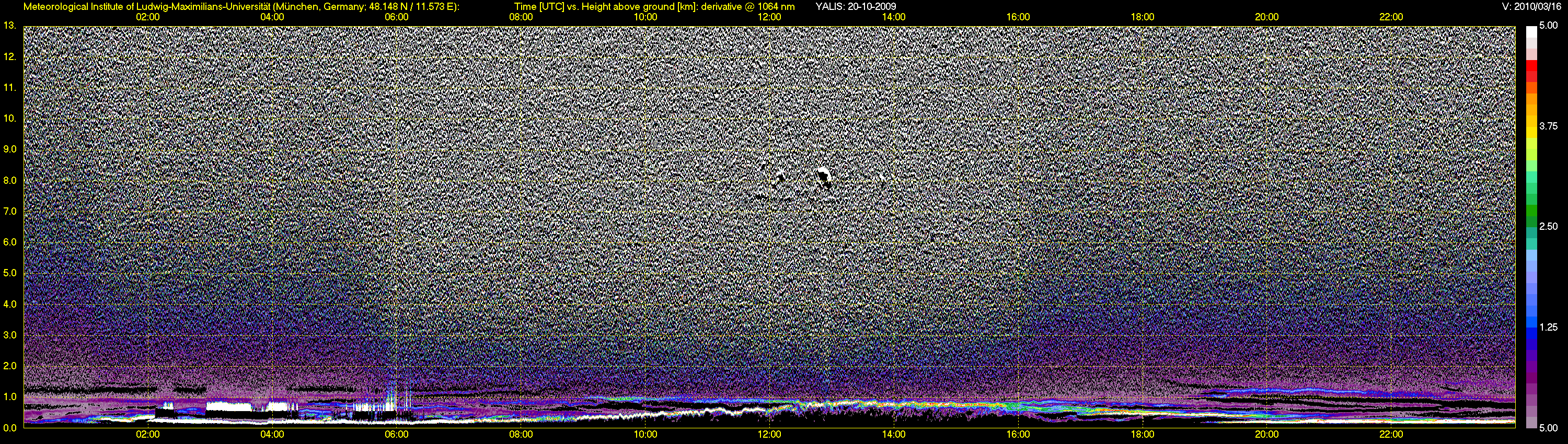Click the 2.0 height axis label
Viewport: 1568px width, 444px height.
(x=9, y=366)
